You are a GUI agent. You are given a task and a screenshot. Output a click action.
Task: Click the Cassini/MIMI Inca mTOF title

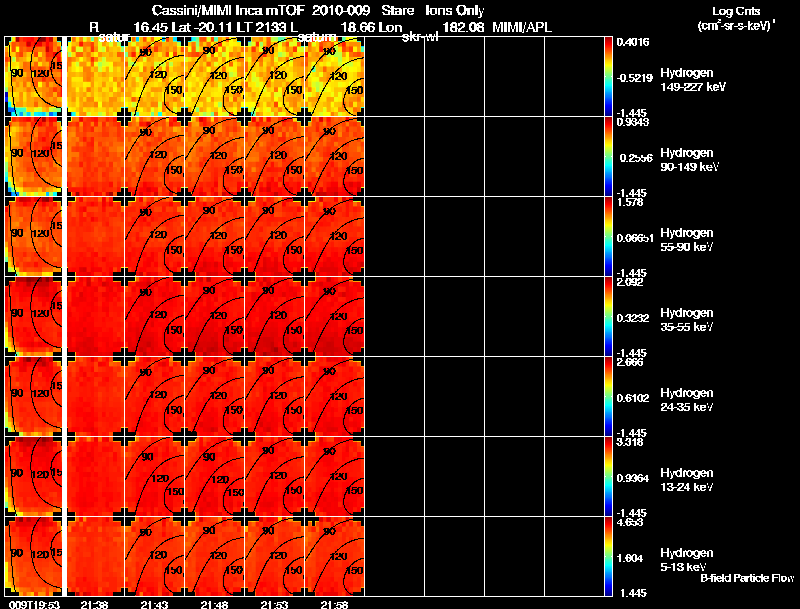click(x=228, y=10)
